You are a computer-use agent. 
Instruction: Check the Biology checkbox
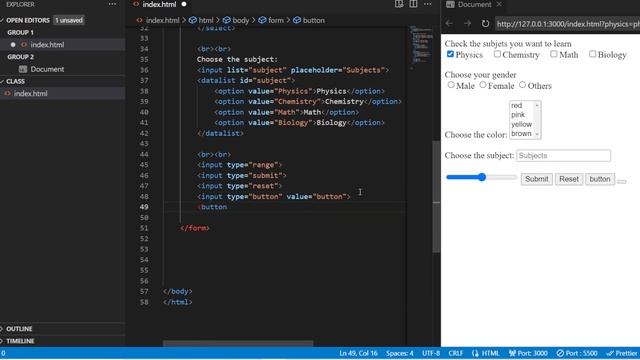(592, 54)
